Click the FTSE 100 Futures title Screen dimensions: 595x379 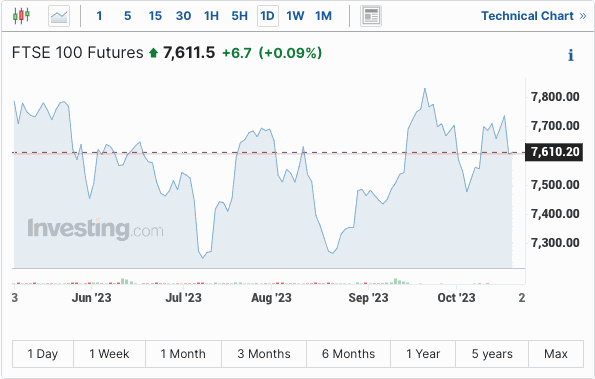(x=78, y=52)
